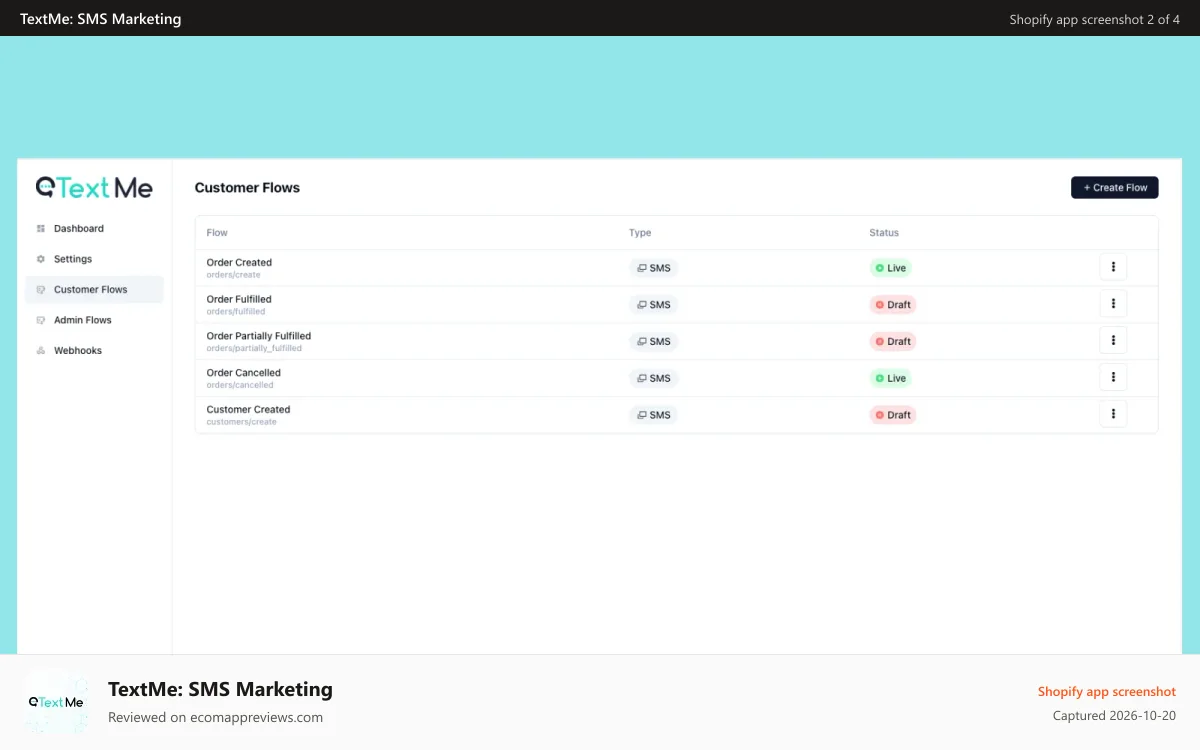Click the Flow column header

click(x=217, y=233)
